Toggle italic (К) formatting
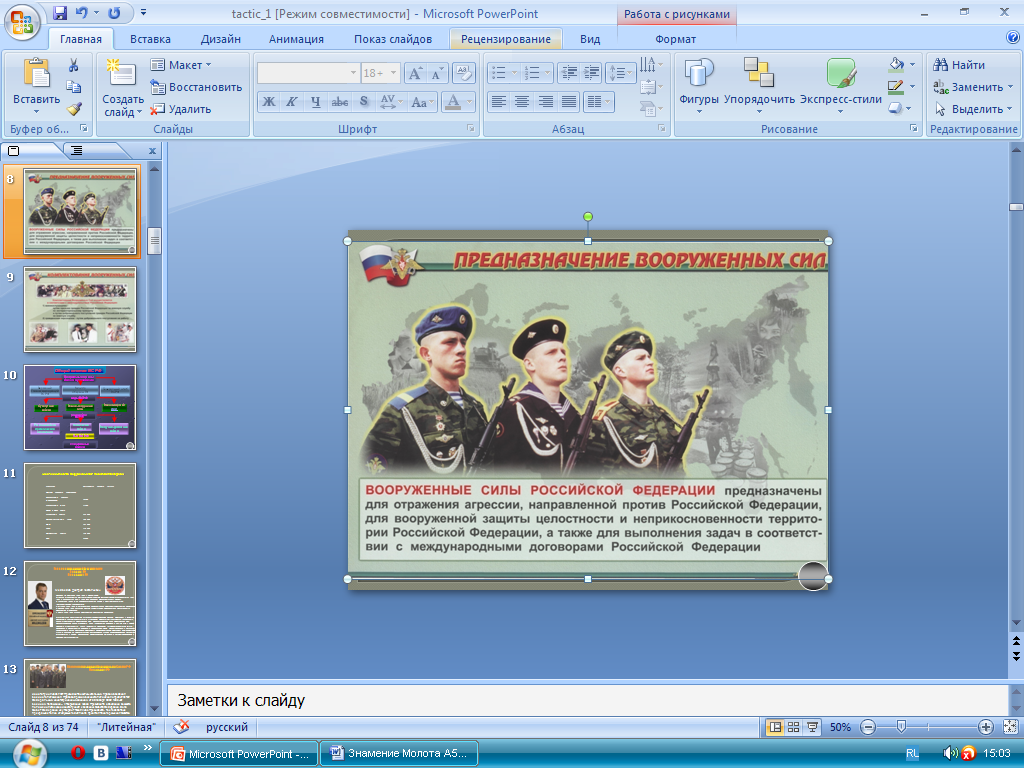Viewport: 1024px width, 768px height. tap(292, 101)
